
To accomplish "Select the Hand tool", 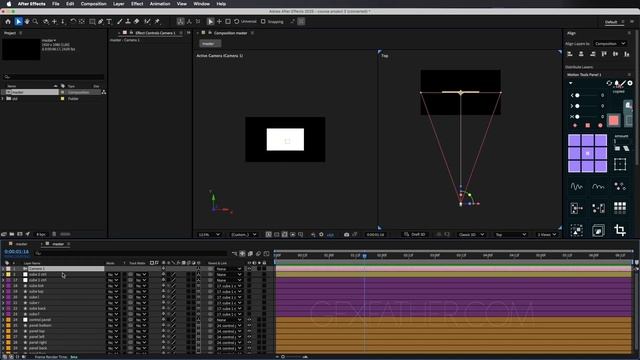I will point(27,22).
